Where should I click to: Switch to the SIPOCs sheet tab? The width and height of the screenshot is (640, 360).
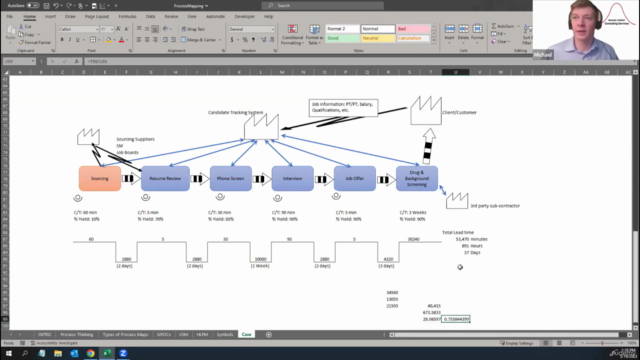click(164, 335)
